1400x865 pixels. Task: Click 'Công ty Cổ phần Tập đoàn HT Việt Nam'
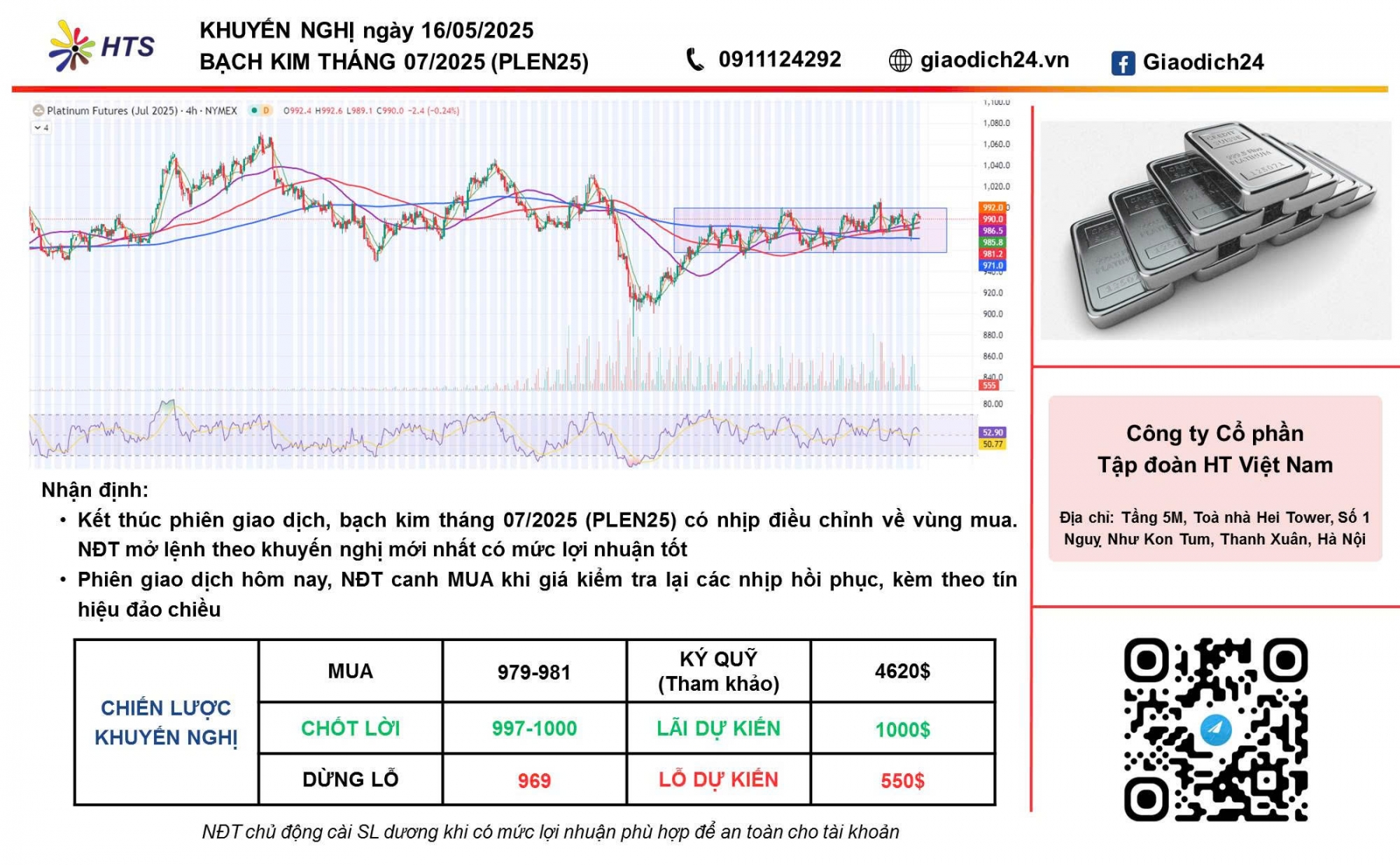1215,449
